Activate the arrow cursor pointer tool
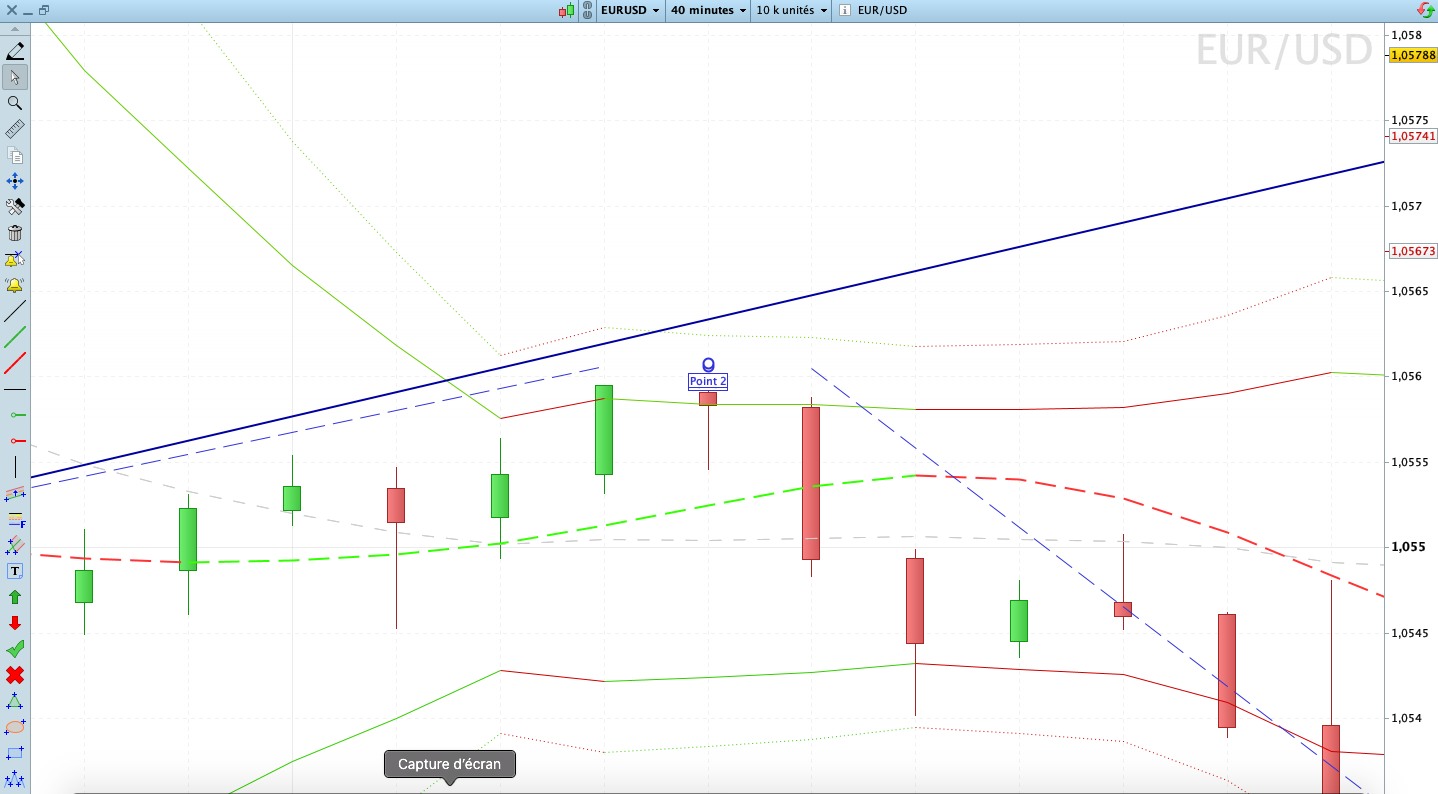The width and height of the screenshot is (1438, 794). click(15, 77)
